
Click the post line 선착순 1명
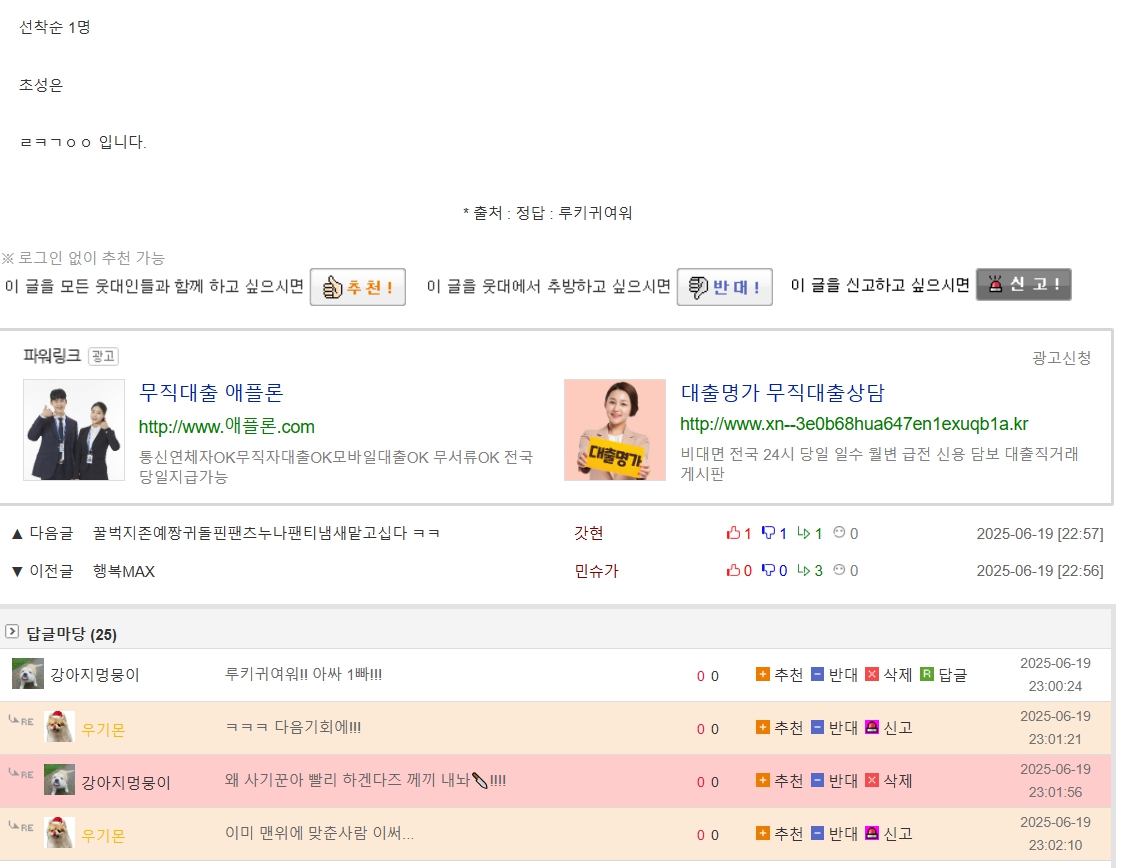[x=55, y=27]
